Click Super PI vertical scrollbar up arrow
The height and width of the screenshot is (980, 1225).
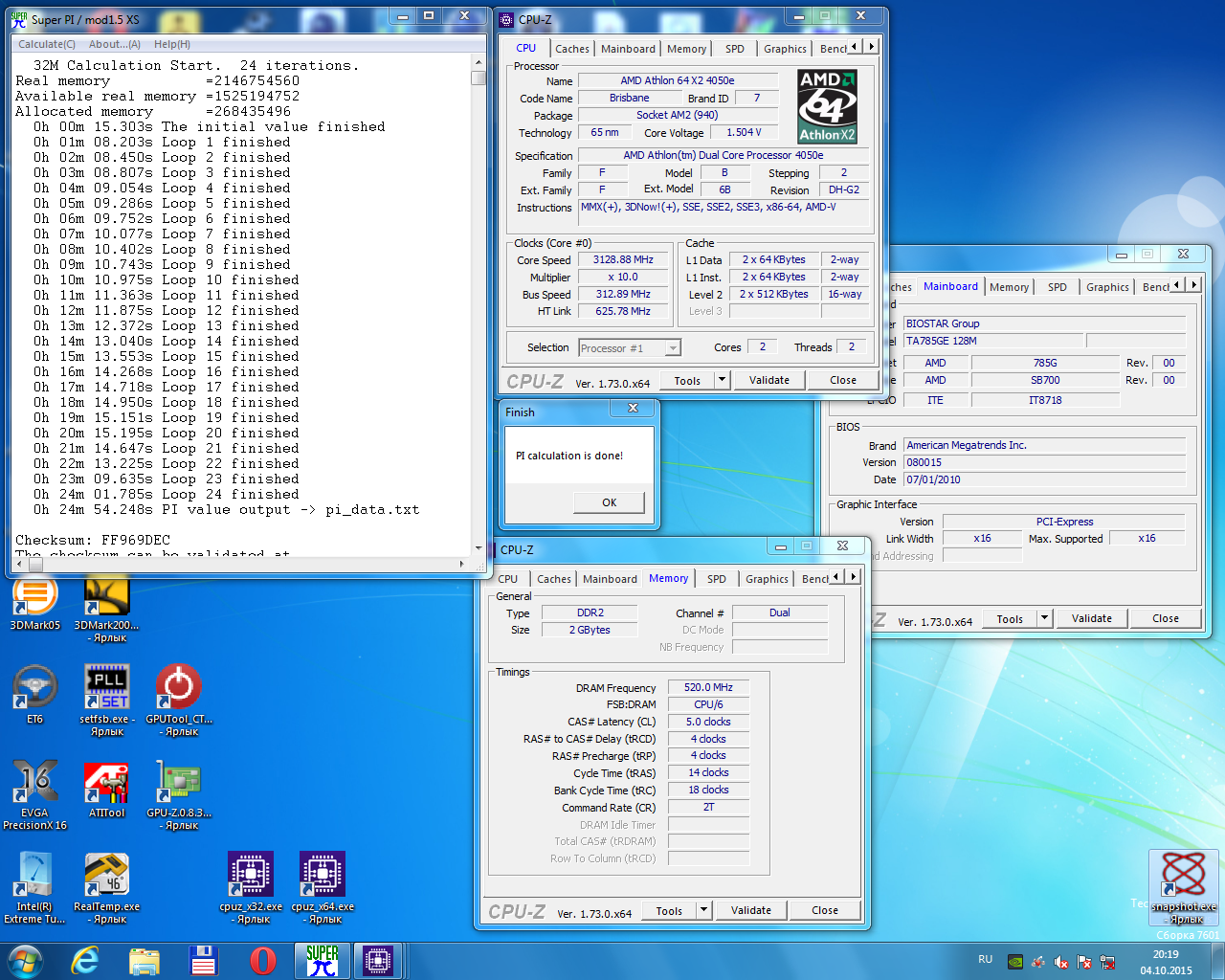click(x=479, y=62)
